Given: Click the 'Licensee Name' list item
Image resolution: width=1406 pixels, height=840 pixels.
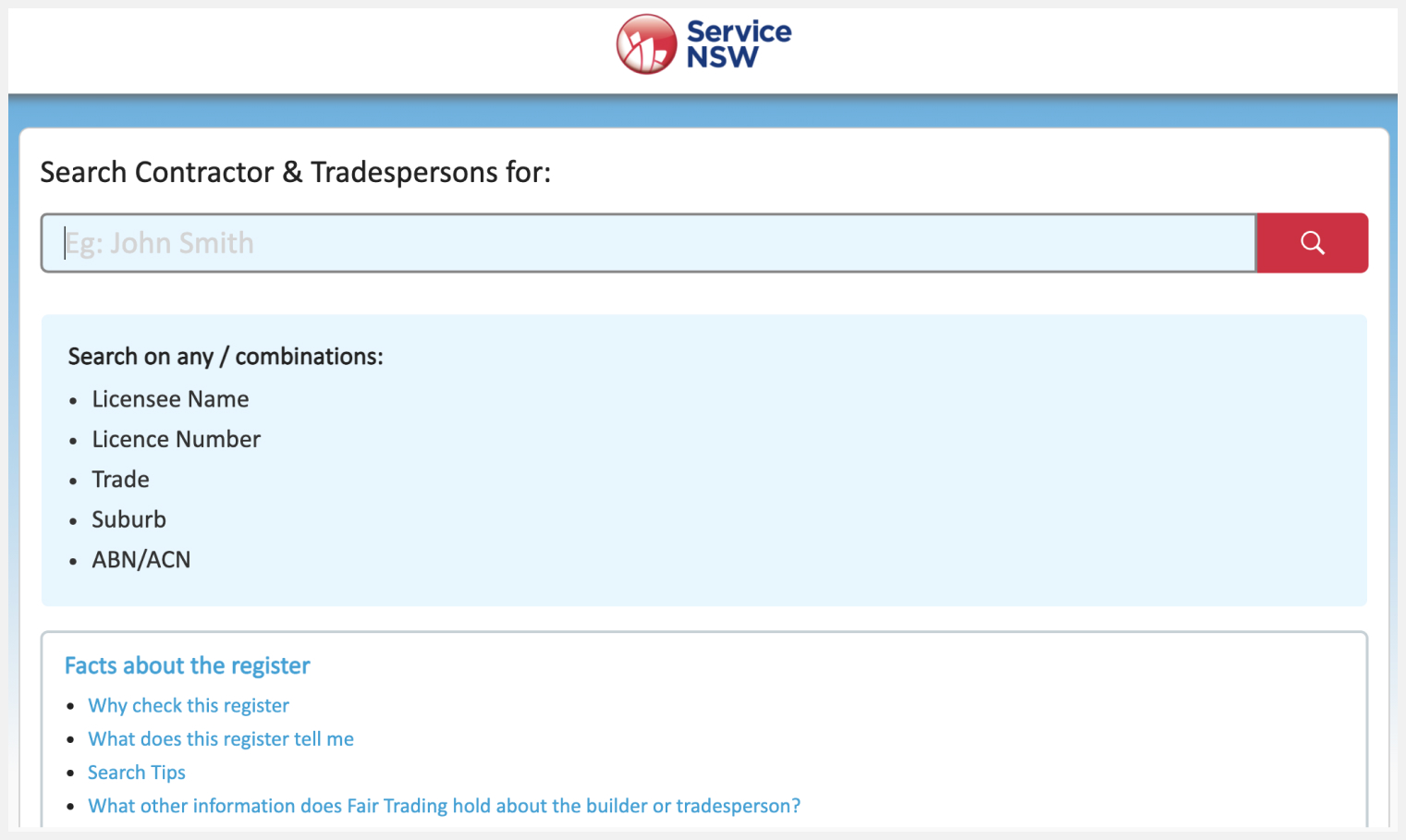Looking at the screenshot, I should pos(170,399).
